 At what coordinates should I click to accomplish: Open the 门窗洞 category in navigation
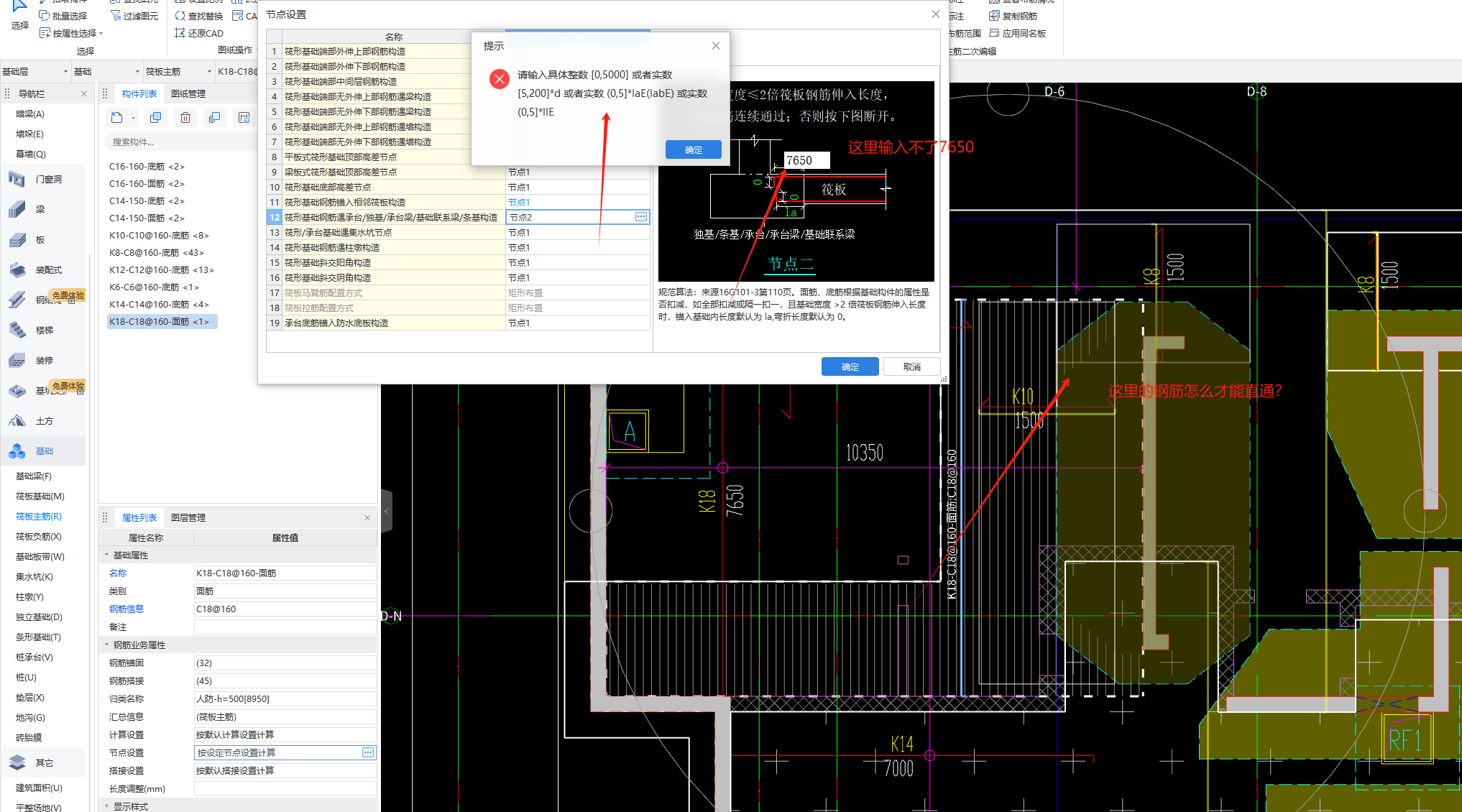[x=43, y=179]
